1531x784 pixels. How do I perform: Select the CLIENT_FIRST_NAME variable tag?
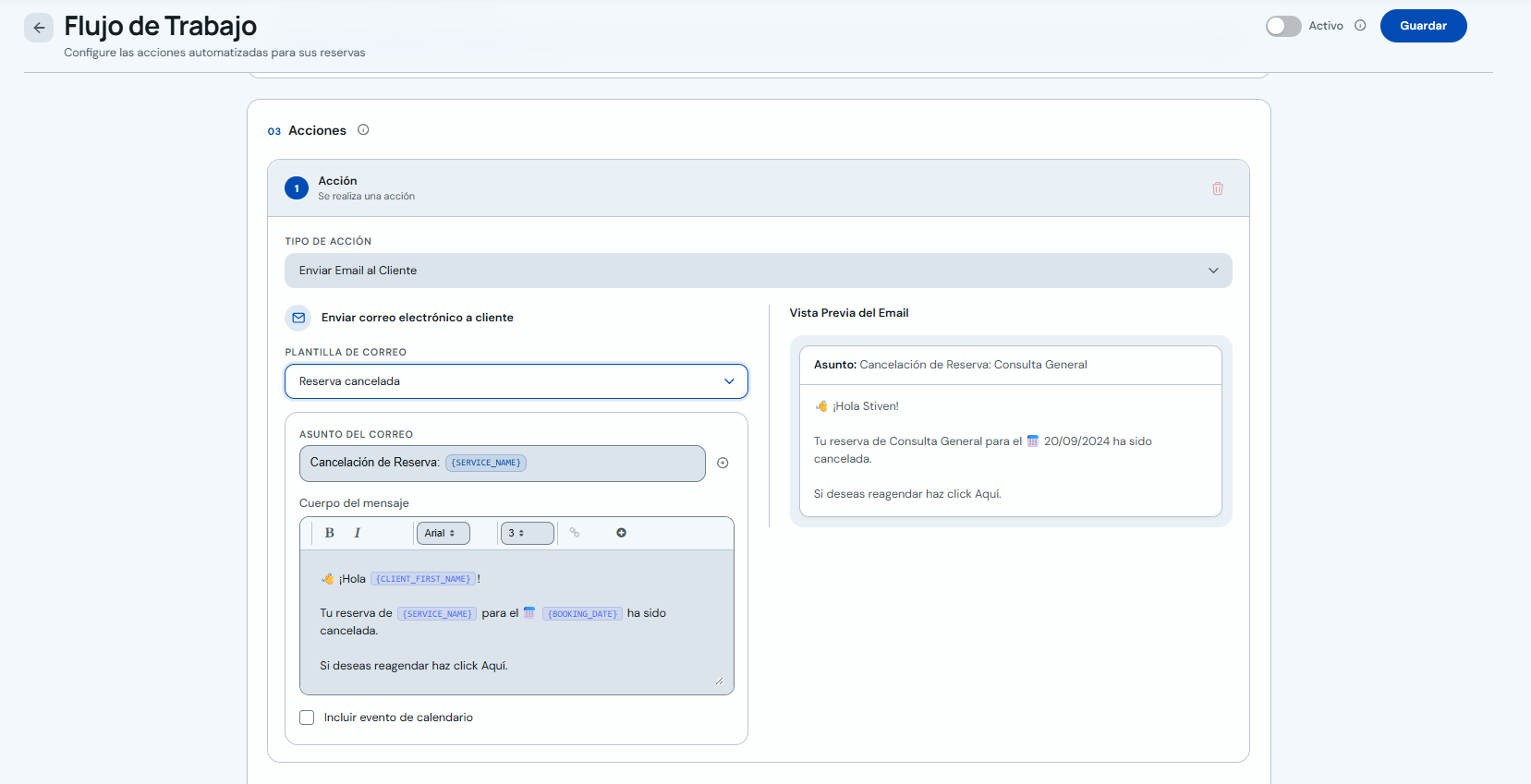tap(423, 579)
